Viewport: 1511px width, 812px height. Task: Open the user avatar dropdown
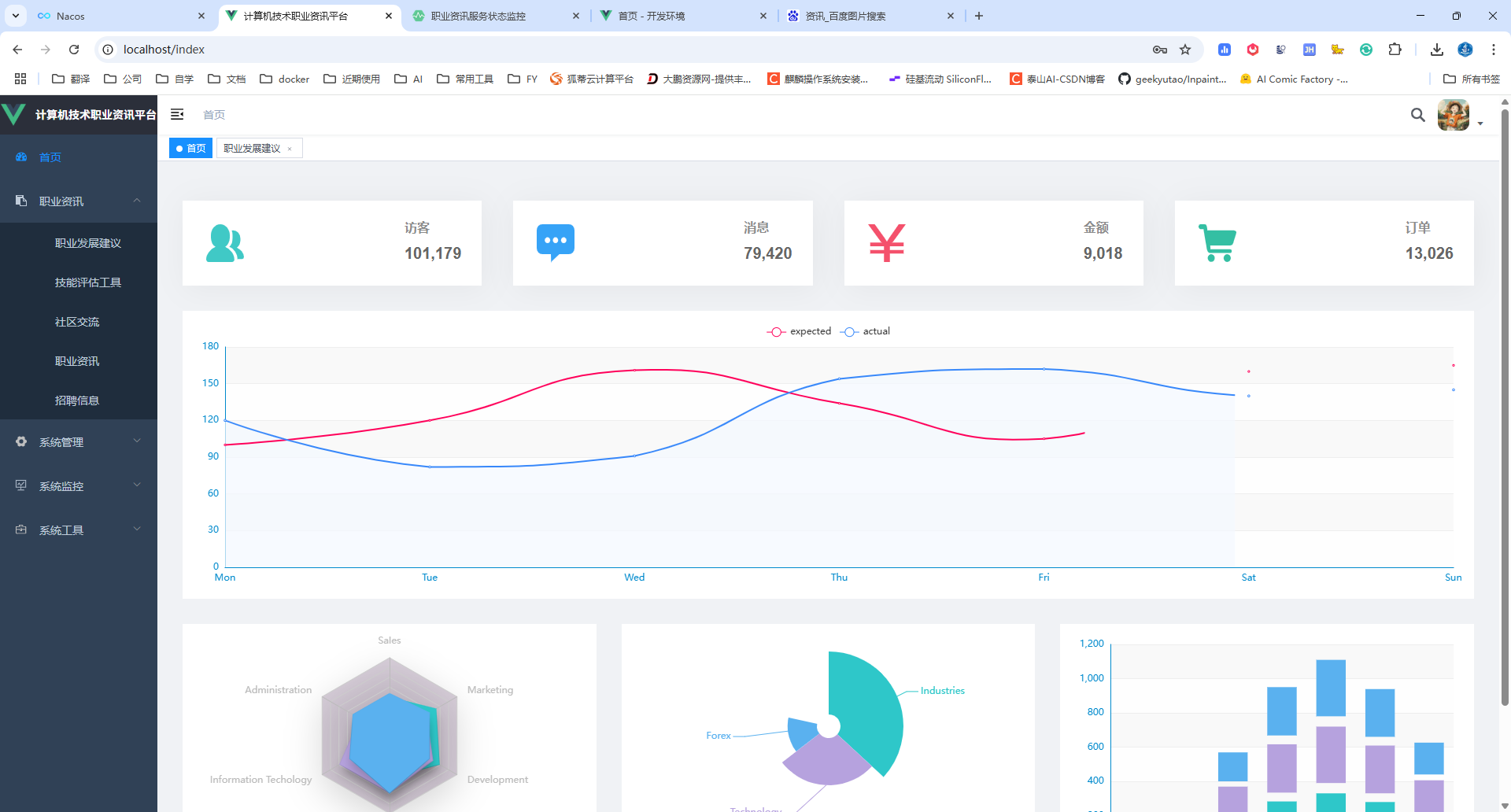pos(1460,115)
